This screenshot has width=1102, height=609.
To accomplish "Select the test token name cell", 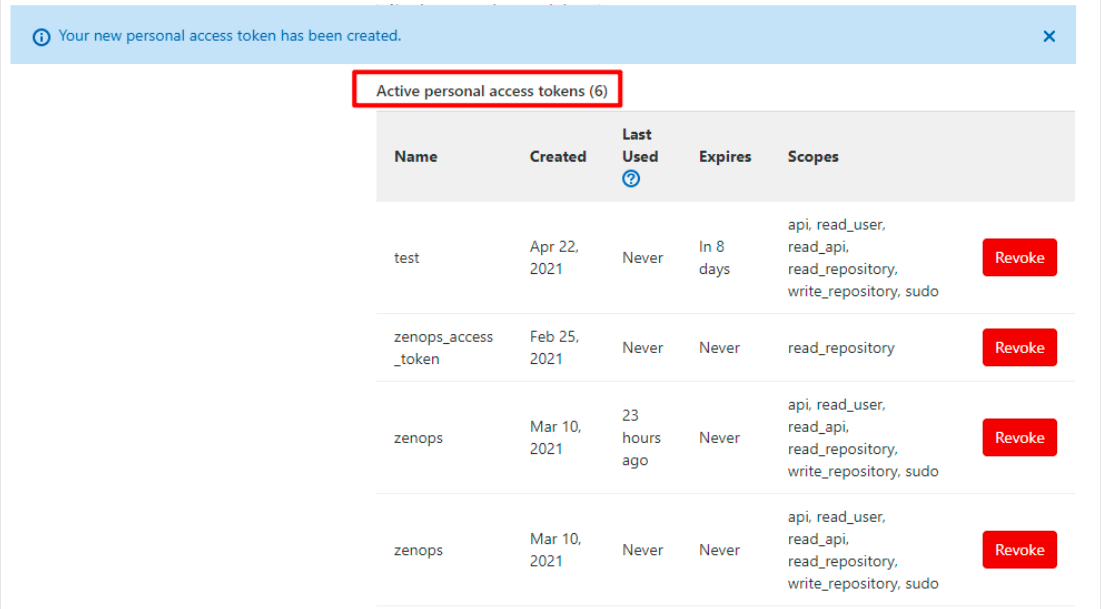I will (x=407, y=258).
